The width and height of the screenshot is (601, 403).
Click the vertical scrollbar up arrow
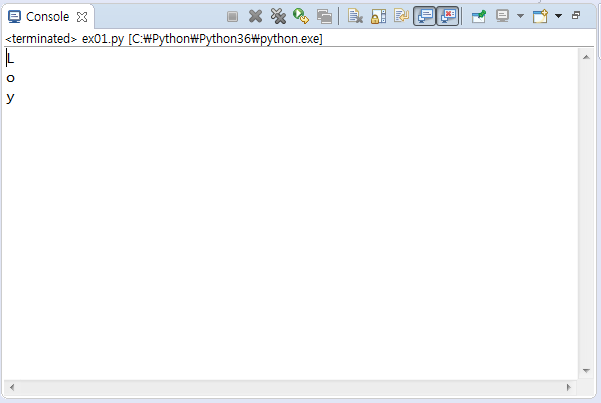(586, 57)
